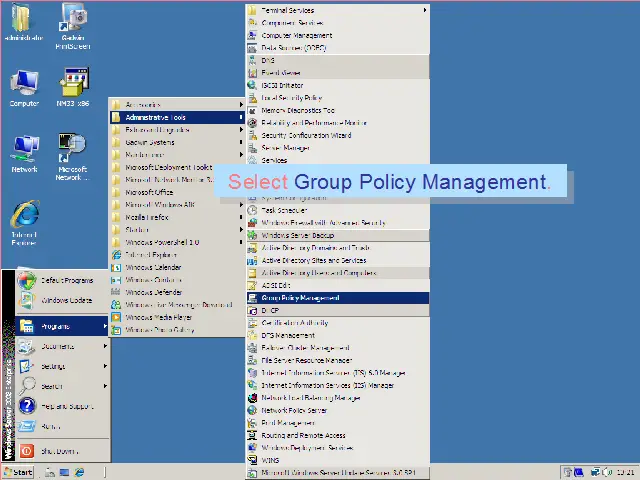Viewport: 640px width, 480px height.
Task: Click the Internet Explorer quick launch icon
Action: click(79, 472)
